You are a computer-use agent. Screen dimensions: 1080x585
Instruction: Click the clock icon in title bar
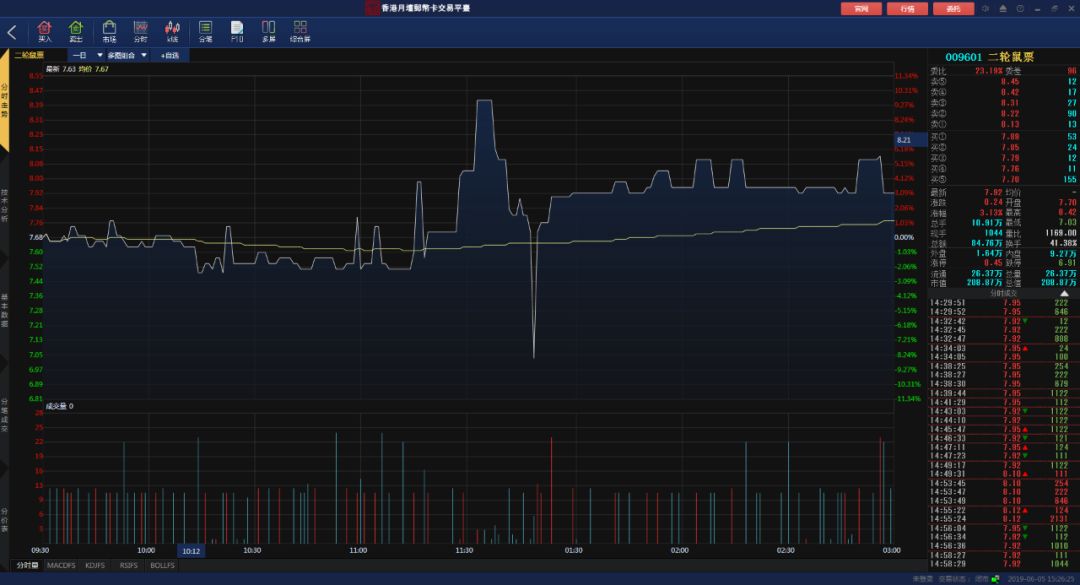[1020, 8]
